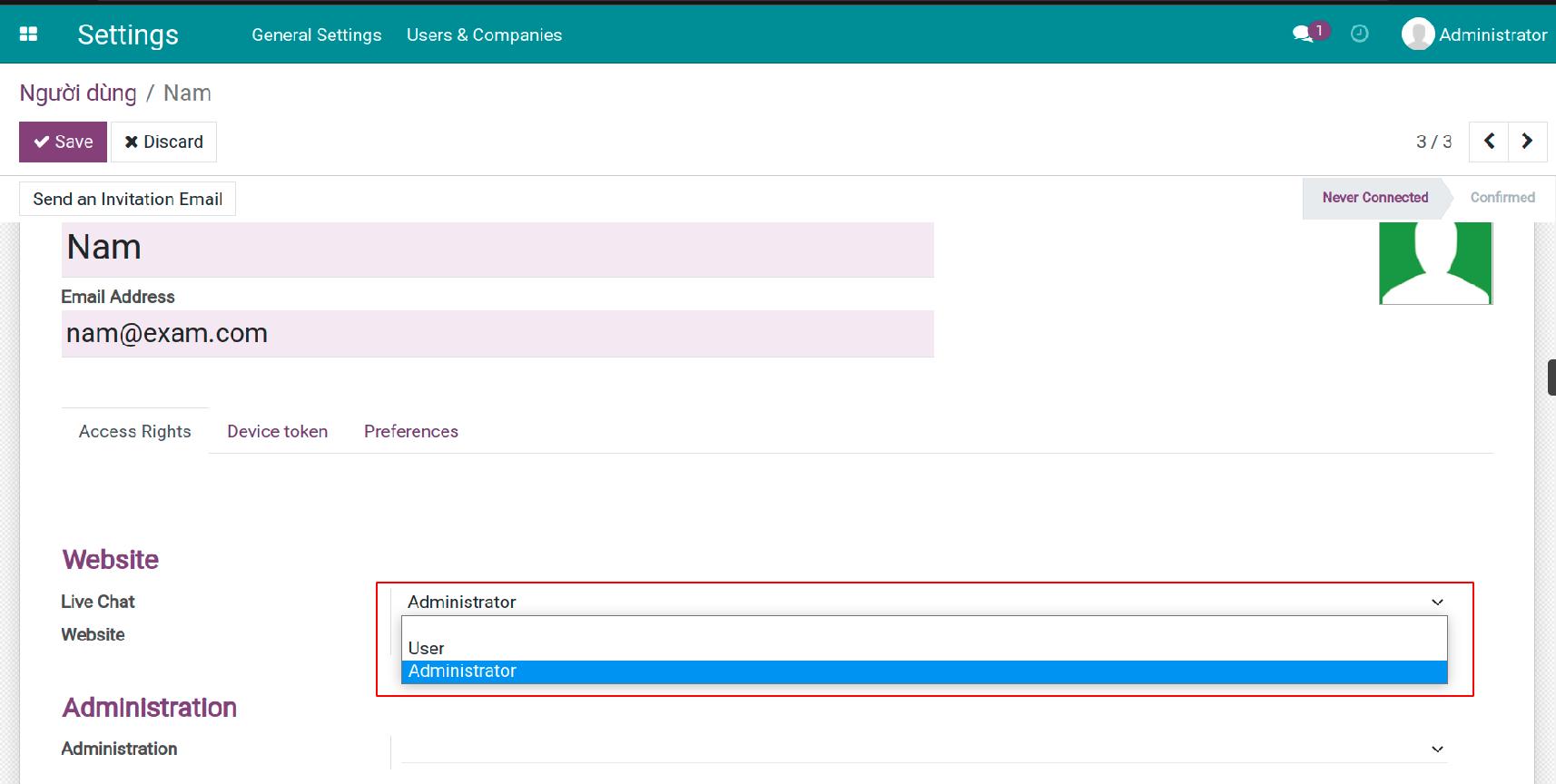Click the vertical scrollbar handle on right edge
1556x784 pixels.
click(1551, 377)
